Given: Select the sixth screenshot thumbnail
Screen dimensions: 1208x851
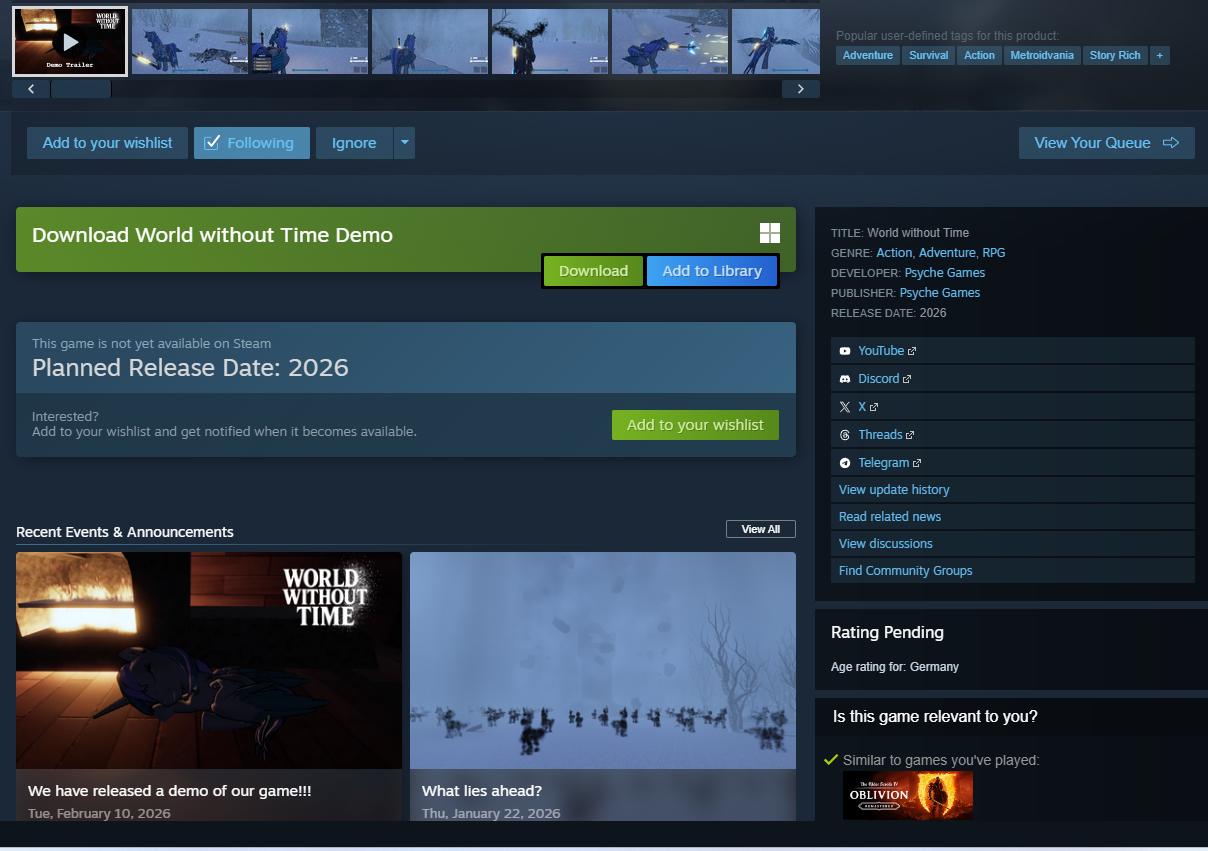Looking at the screenshot, I should click(670, 42).
